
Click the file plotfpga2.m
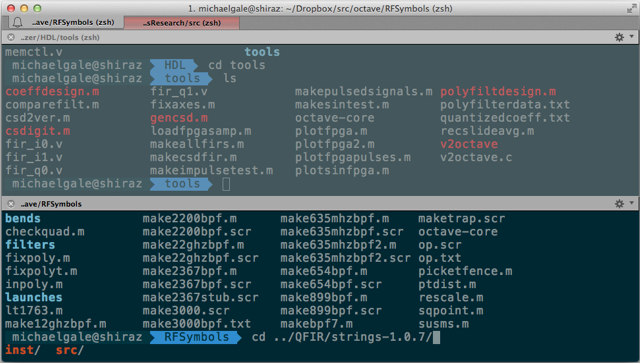coord(335,144)
